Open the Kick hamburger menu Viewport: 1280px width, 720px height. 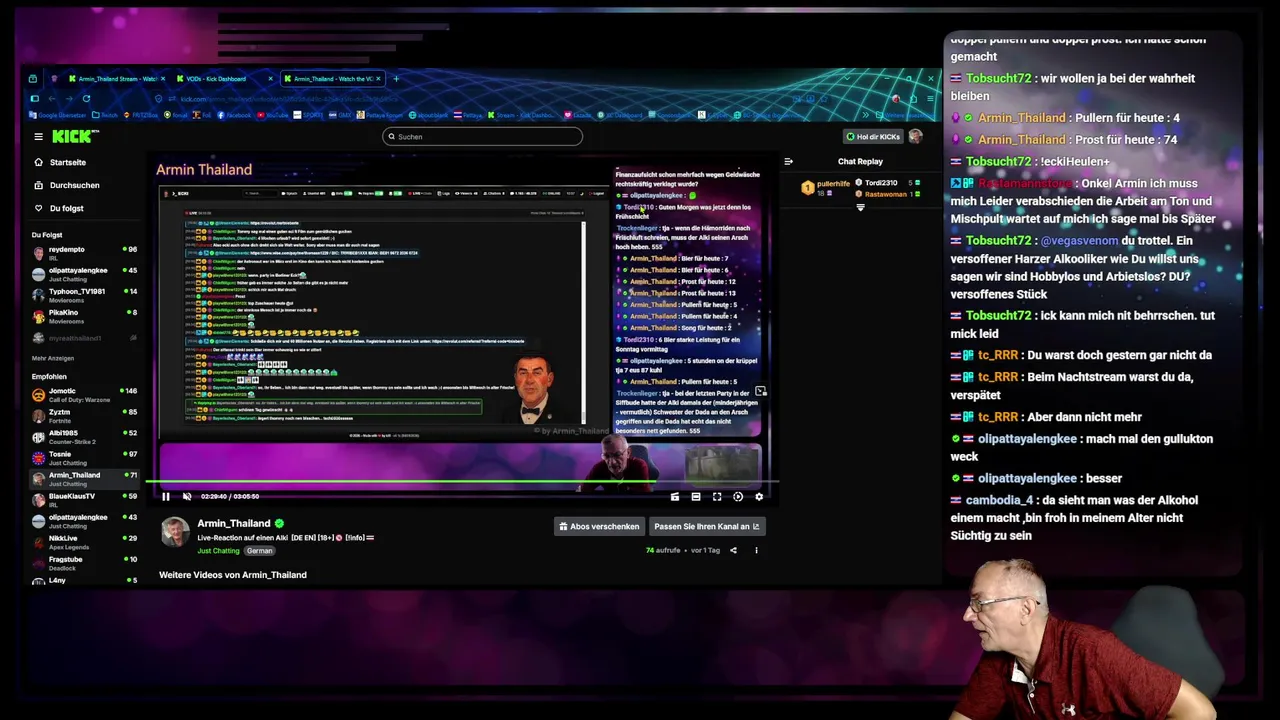38,136
